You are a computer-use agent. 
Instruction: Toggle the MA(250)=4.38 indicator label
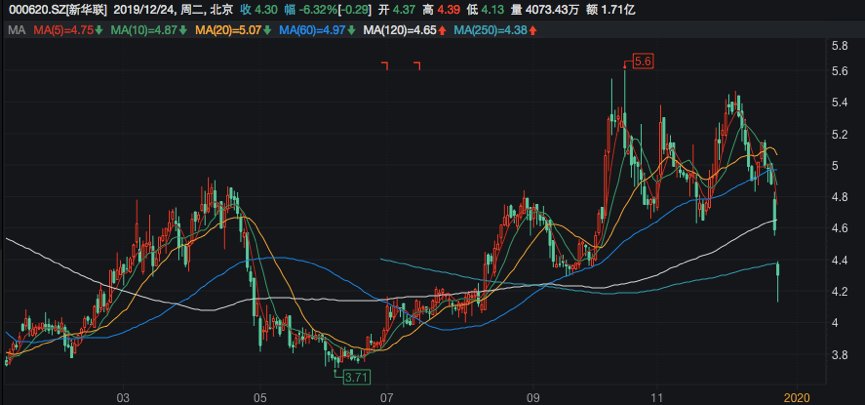490,31
